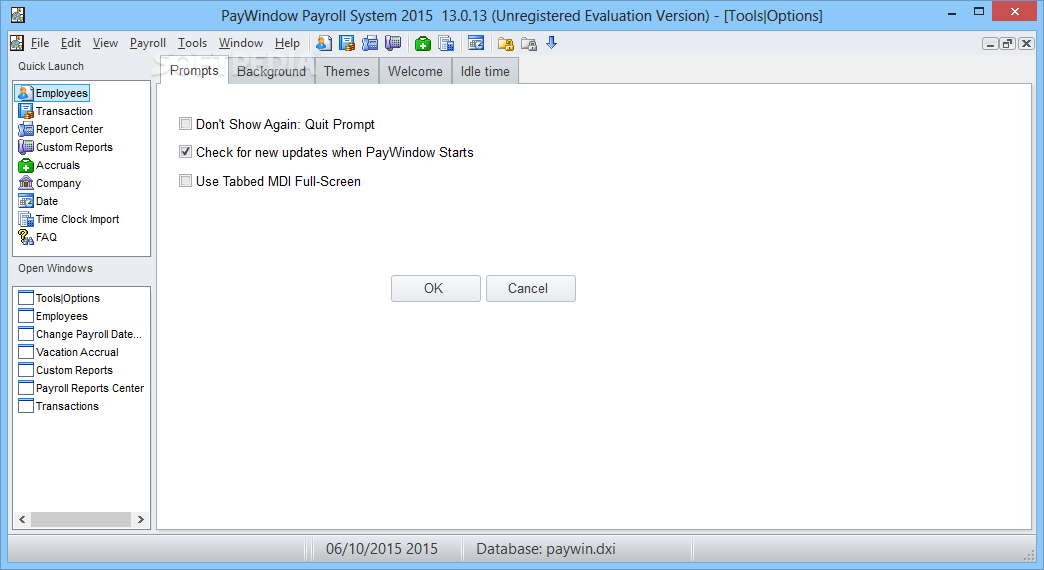Click the Quick Launch panel heading
The height and width of the screenshot is (570, 1044).
[x=51, y=66]
